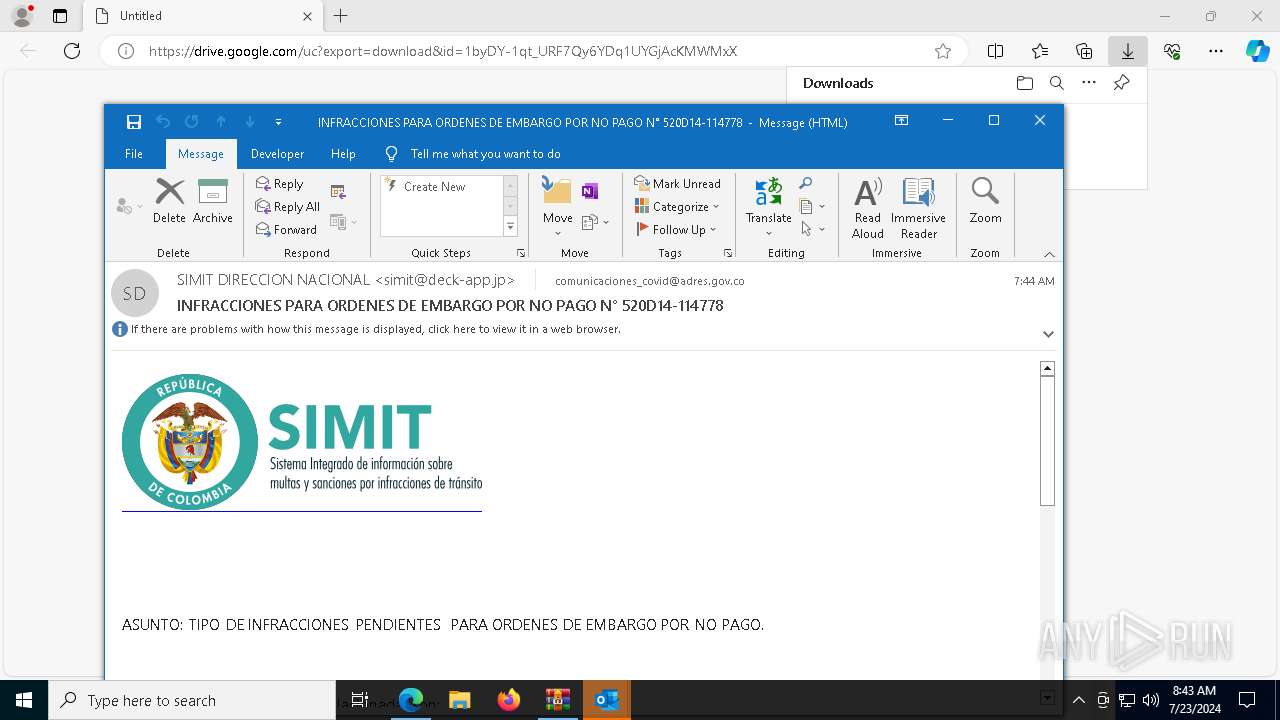Click the message body scrollbar thumb
The image size is (1280, 720).
click(1047, 440)
